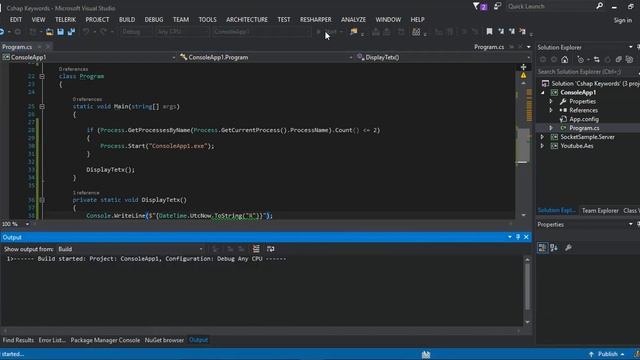Open ConsoleApp1 project navigation dropdown
640x360 pixels.
89,58
